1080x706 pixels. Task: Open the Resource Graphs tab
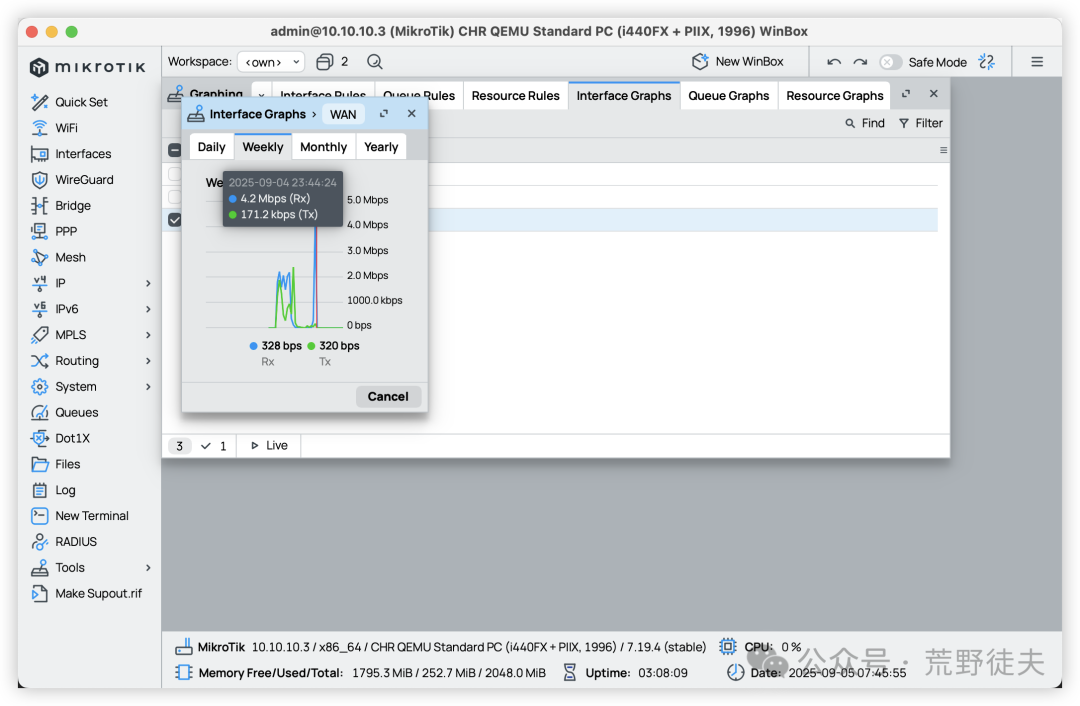pos(835,96)
